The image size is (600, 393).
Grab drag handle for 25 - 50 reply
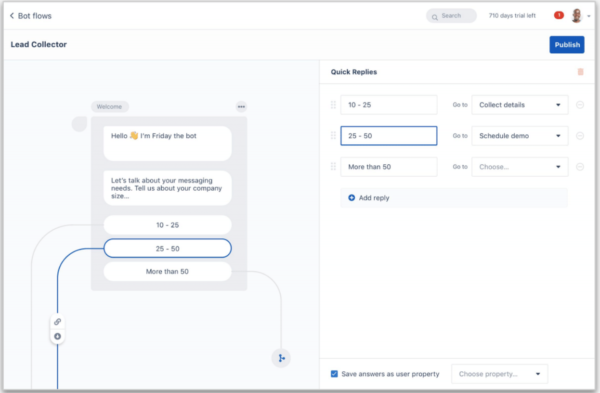[333, 135]
